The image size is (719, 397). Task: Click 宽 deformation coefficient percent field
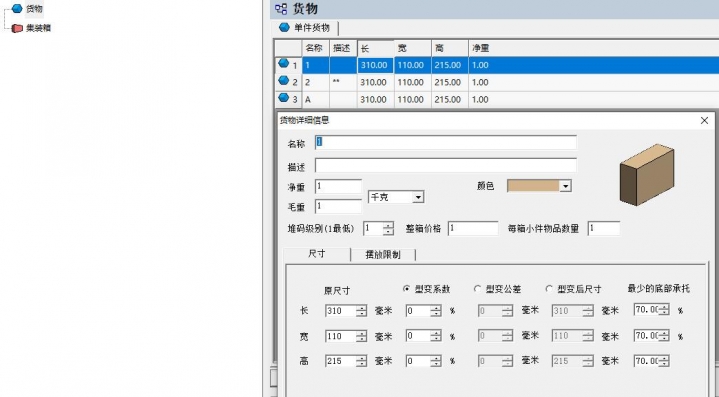tap(423, 336)
